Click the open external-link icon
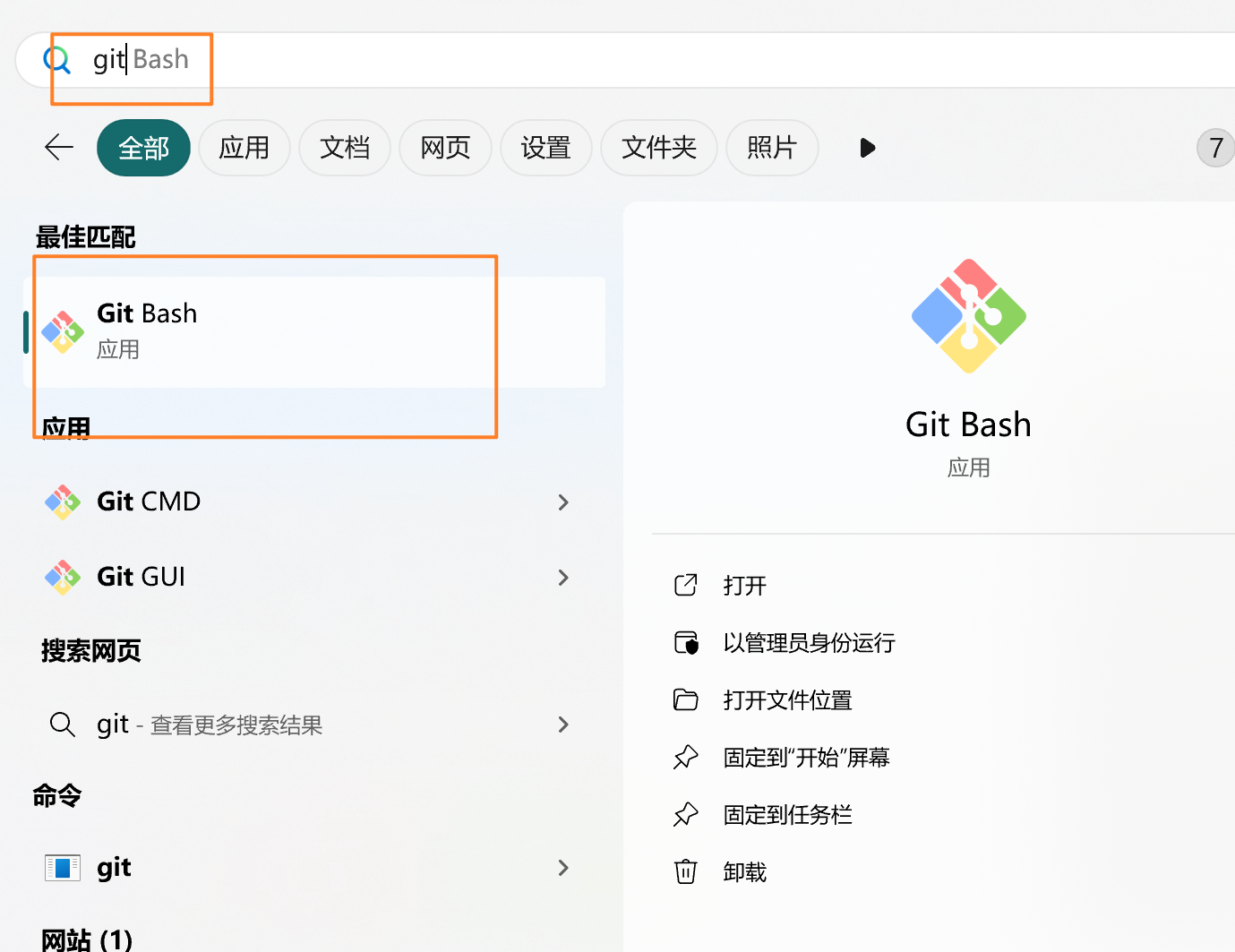1235x952 pixels. coord(685,585)
